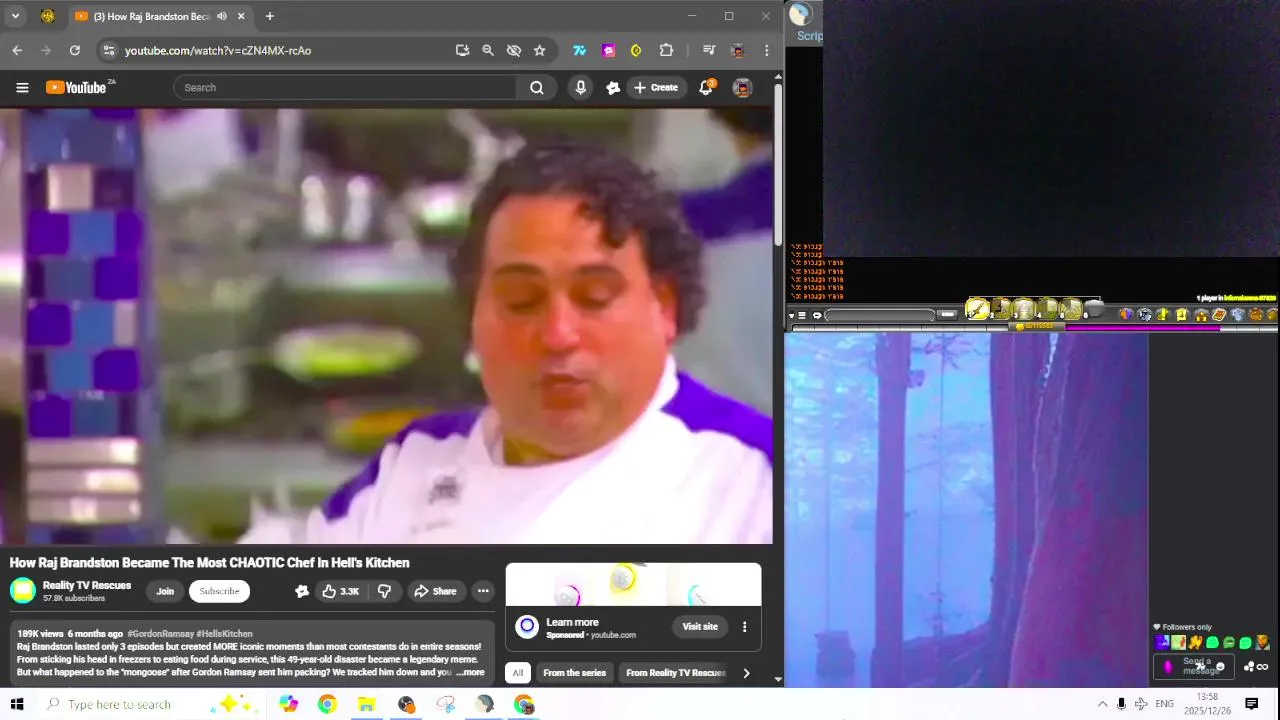Select the All filter chip
The image size is (1280, 720).
(x=517, y=673)
